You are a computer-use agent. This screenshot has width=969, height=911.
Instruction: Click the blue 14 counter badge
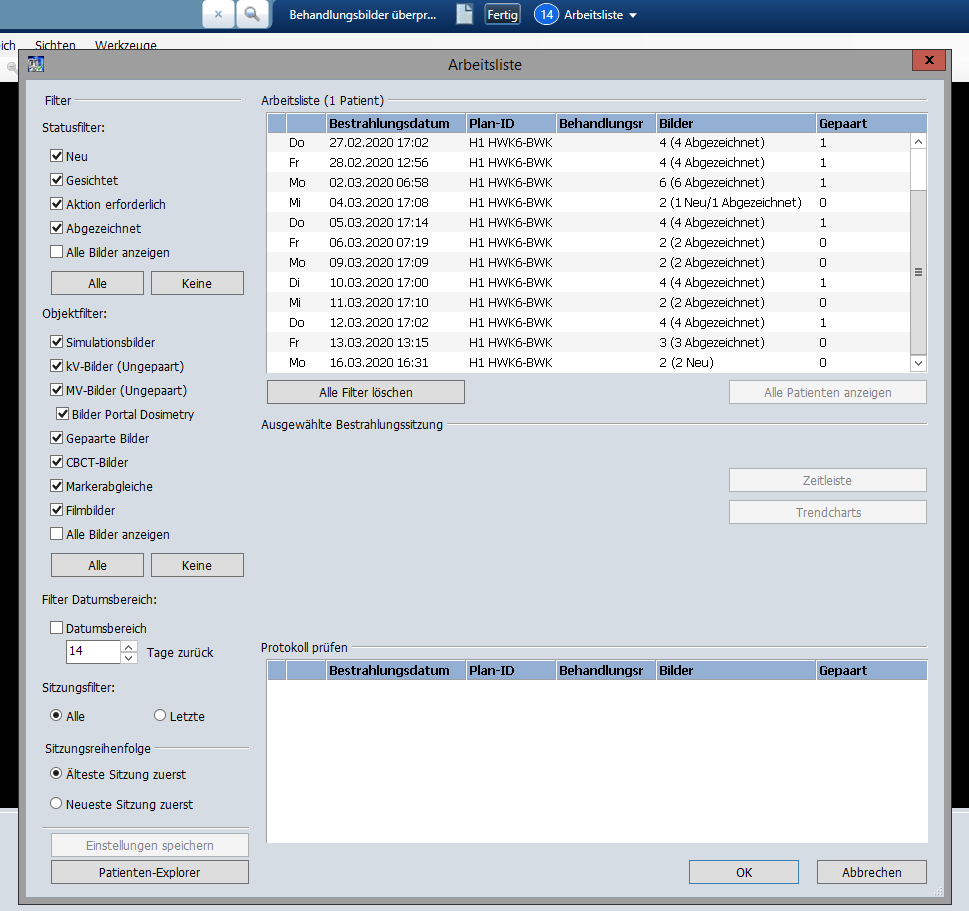click(x=546, y=15)
